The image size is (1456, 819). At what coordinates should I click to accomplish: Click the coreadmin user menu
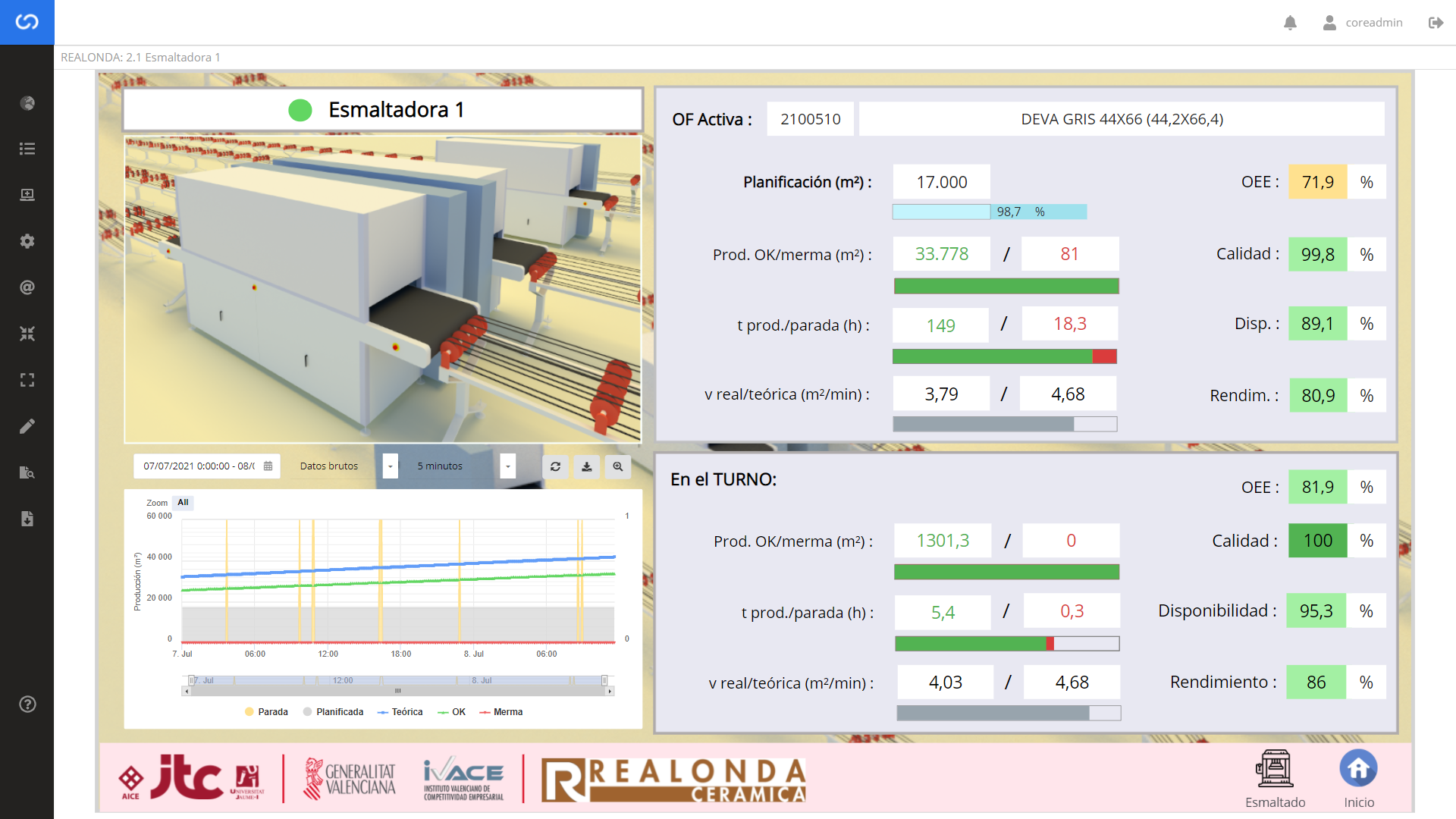(x=1363, y=23)
